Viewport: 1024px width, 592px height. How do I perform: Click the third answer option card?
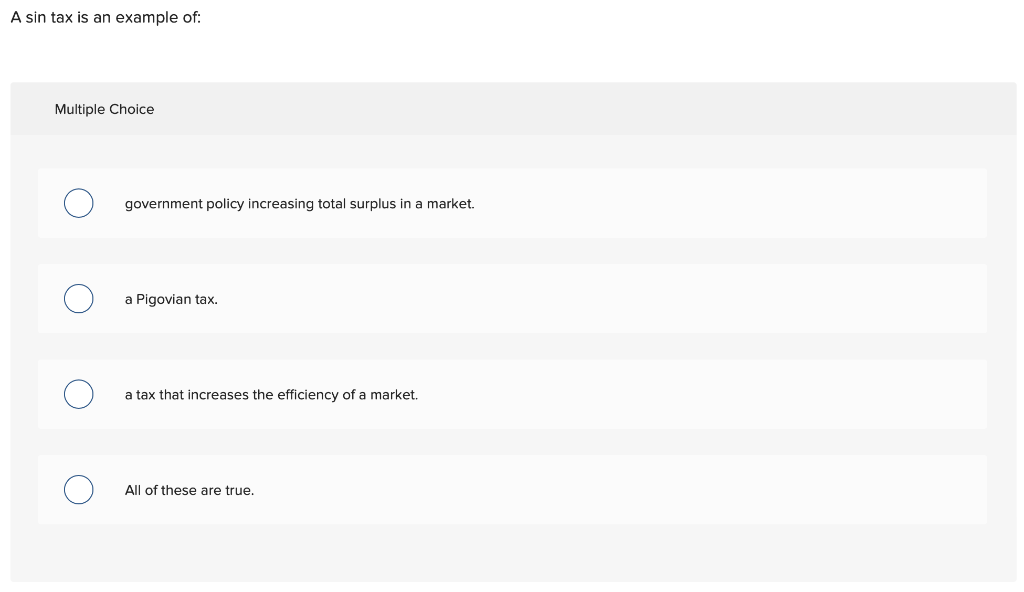point(512,394)
